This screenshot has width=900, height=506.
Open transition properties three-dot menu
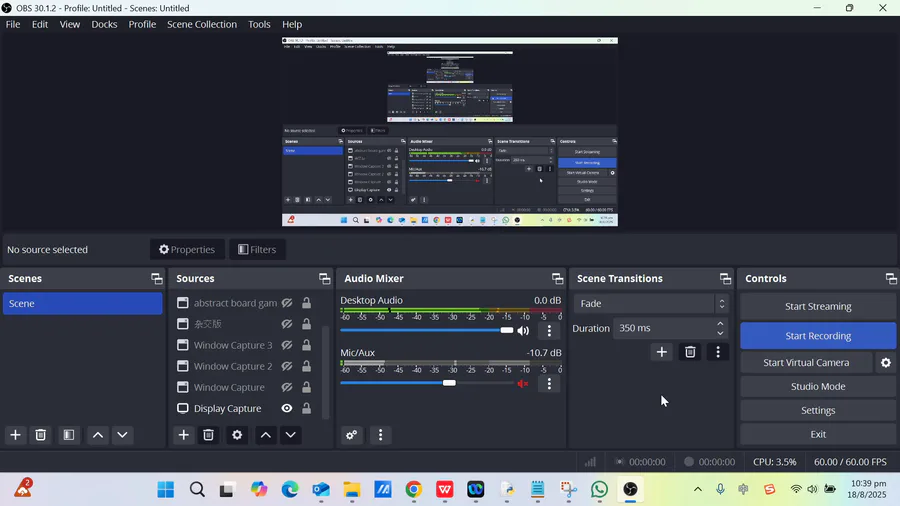718,352
